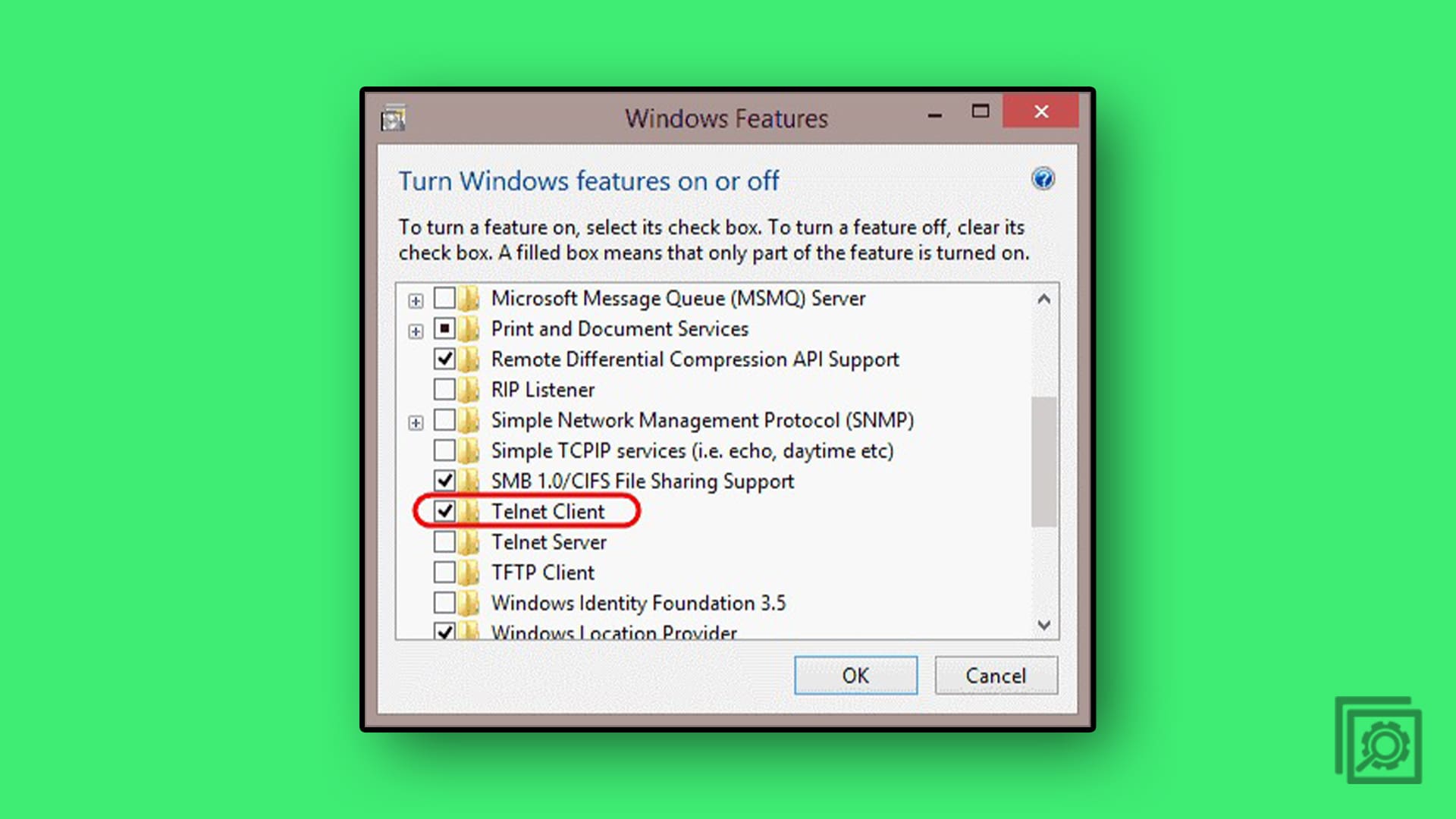
Task: Click the feature list scroll up arrow
Action: pyautogui.click(x=1044, y=299)
